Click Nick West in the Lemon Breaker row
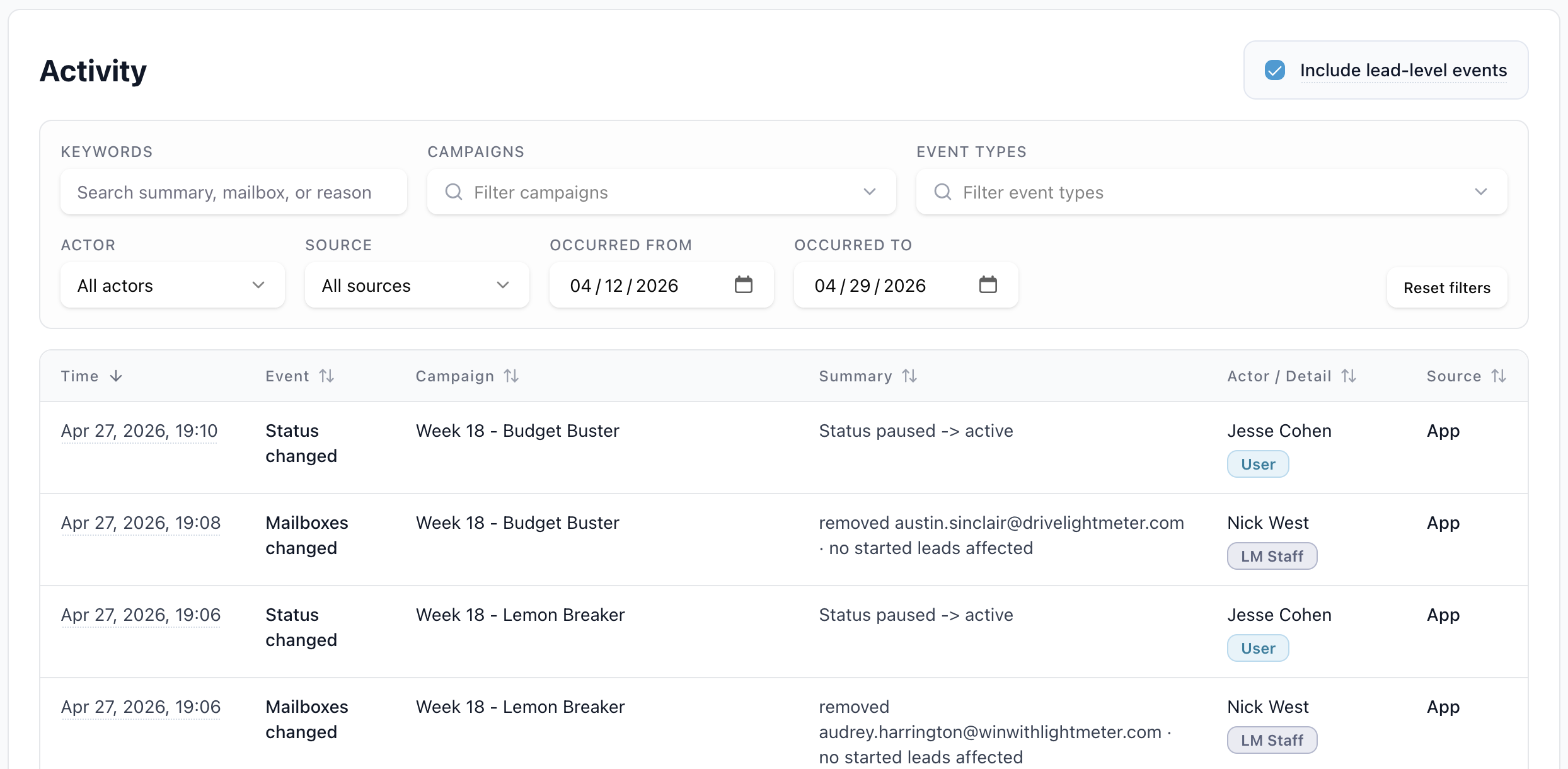 point(1268,707)
